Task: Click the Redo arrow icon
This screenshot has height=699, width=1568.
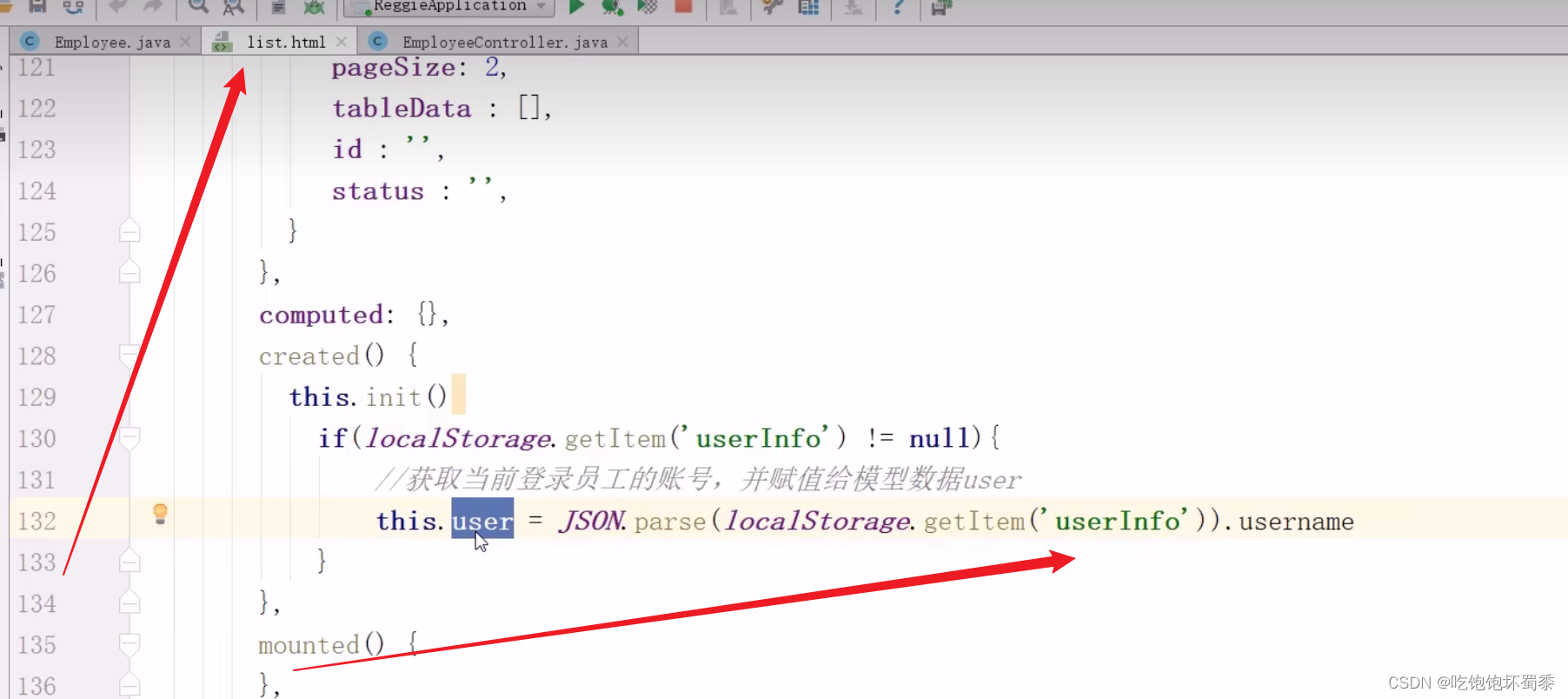Action: pyautogui.click(x=153, y=6)
